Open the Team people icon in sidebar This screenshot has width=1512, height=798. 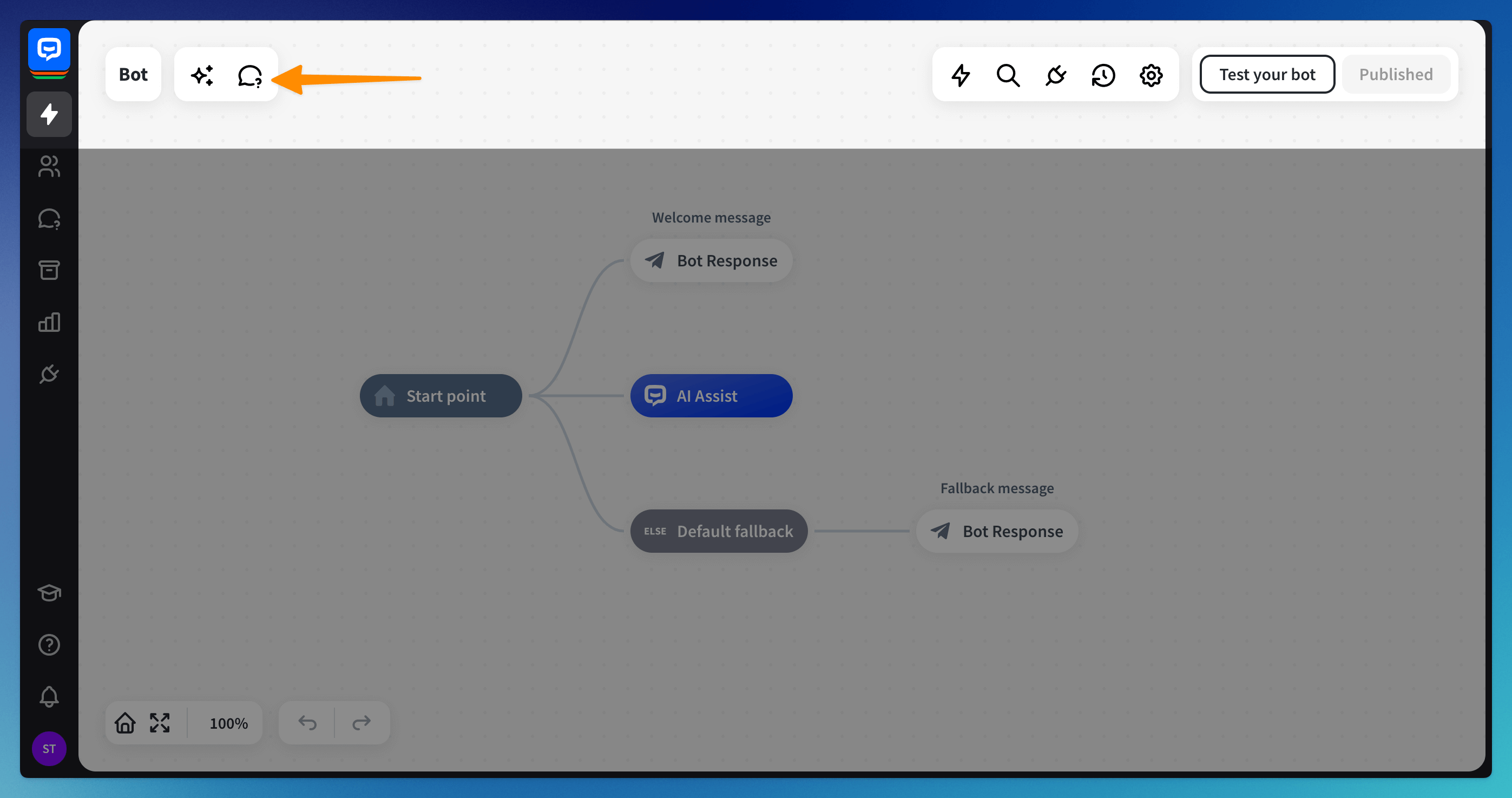point(49,166)
